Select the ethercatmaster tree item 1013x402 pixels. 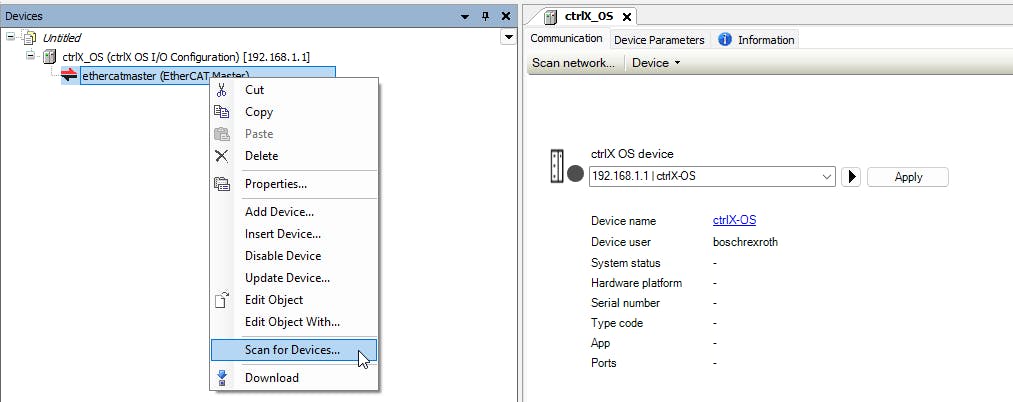(x=207, y=76)
